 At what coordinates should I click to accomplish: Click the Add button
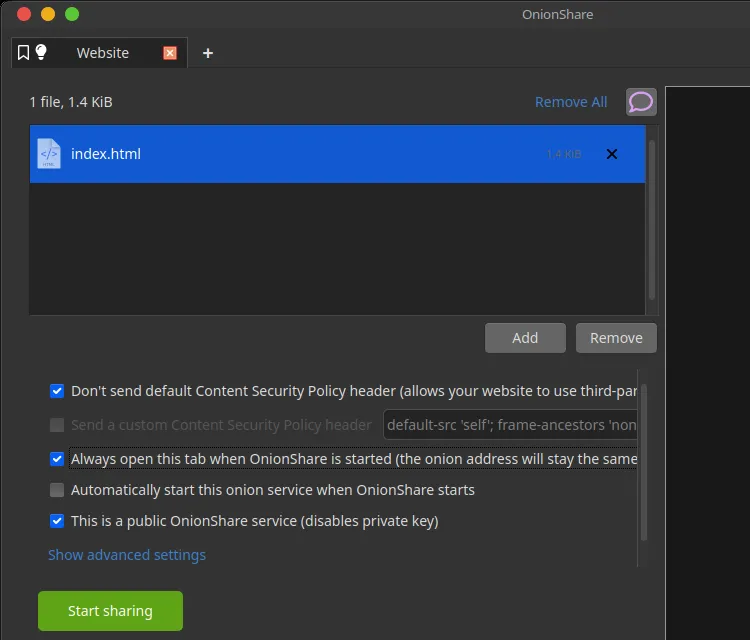point(525,338)
